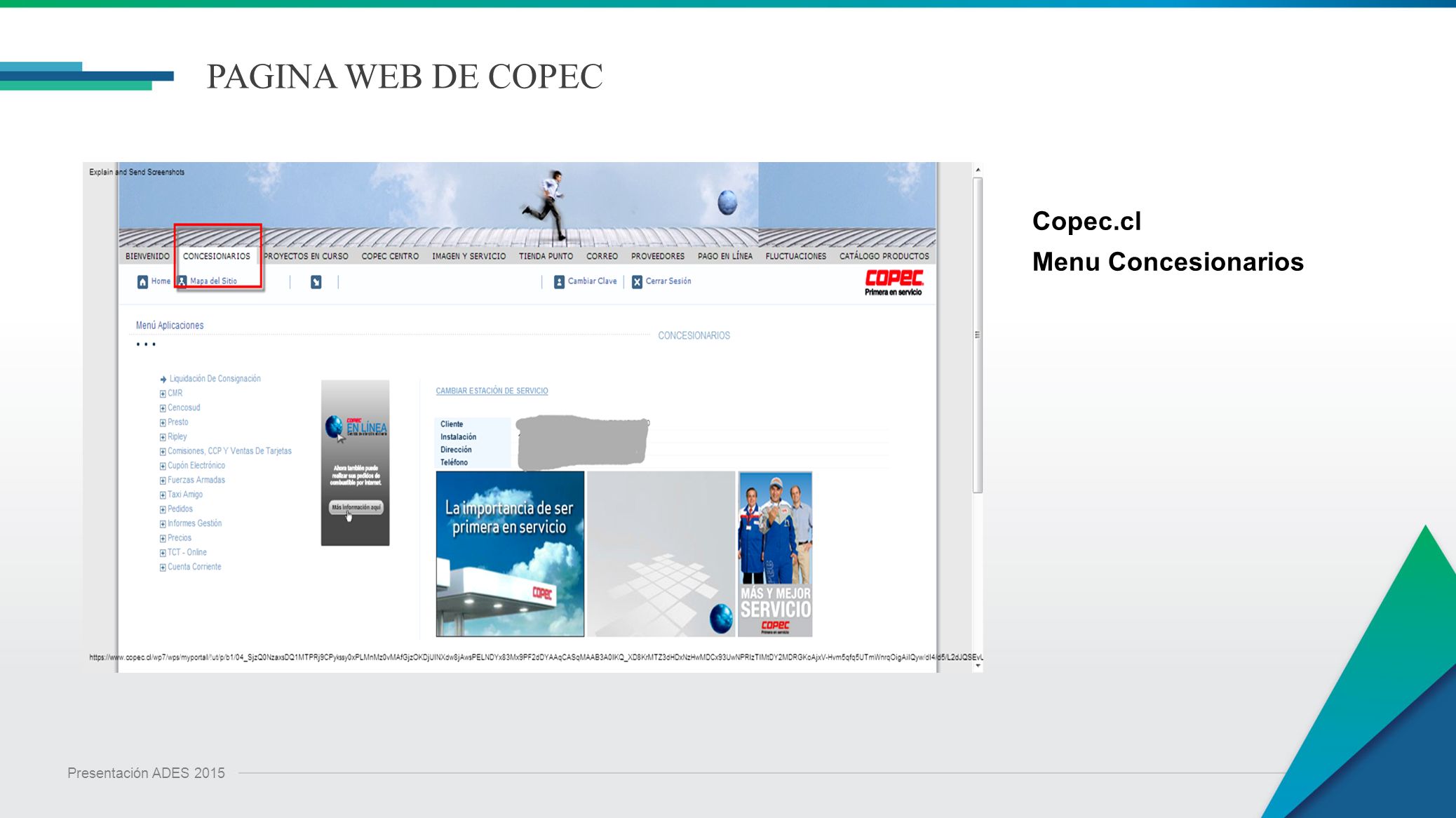Expand the Cupón Electrónico node

tap(163, 466)
